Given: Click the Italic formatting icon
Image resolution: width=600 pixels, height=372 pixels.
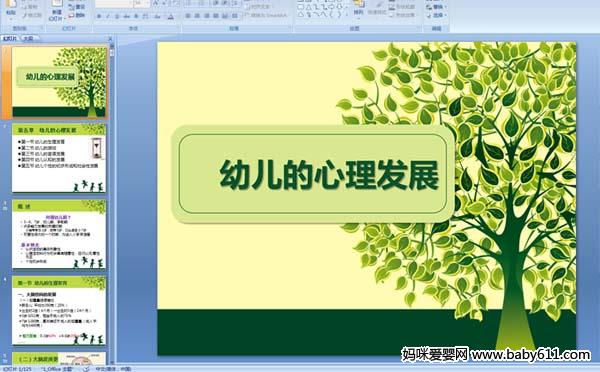Looking at the screenshot, I should click(x=108, y=16).
